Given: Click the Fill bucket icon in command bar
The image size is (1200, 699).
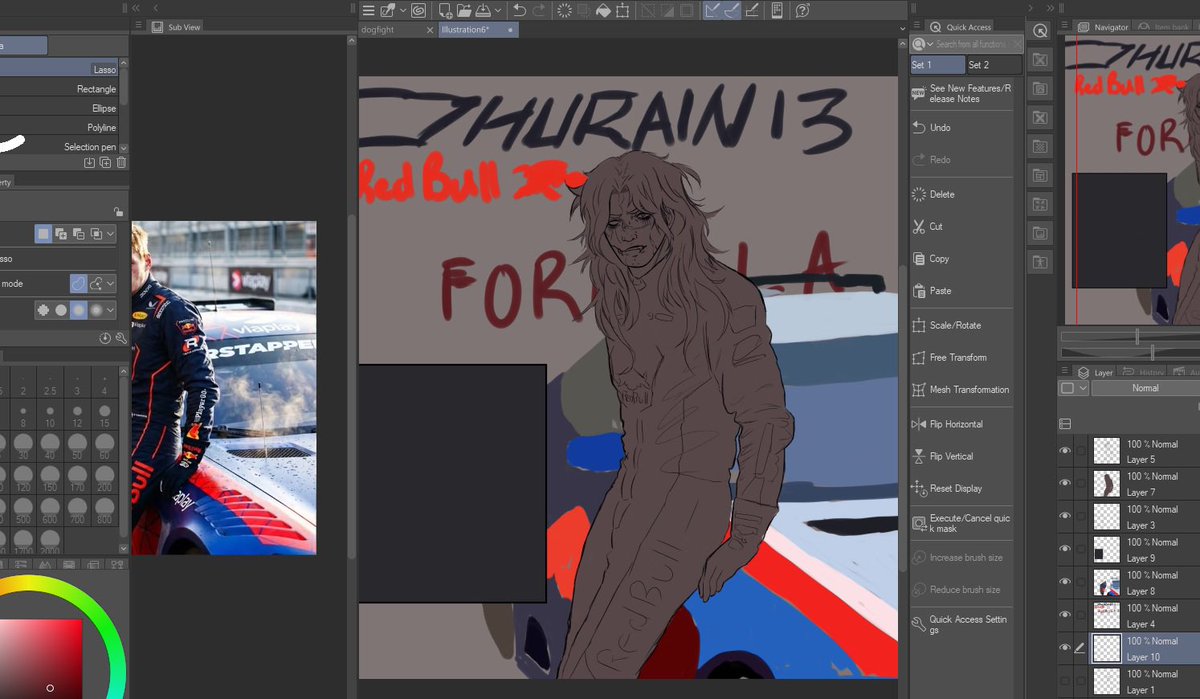Looking at the screenshot, I should [x=603, y=10].
